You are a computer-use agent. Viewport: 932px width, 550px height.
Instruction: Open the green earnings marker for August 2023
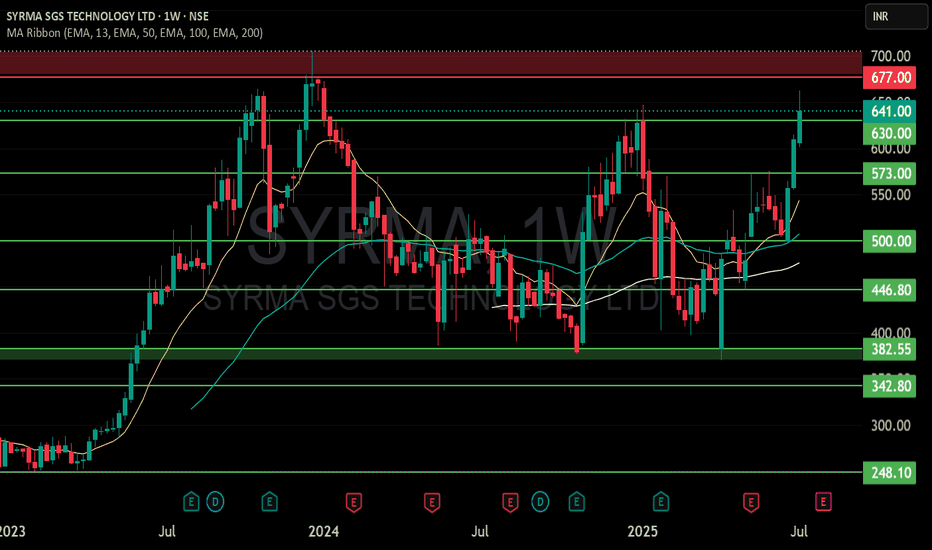[191, 502]
